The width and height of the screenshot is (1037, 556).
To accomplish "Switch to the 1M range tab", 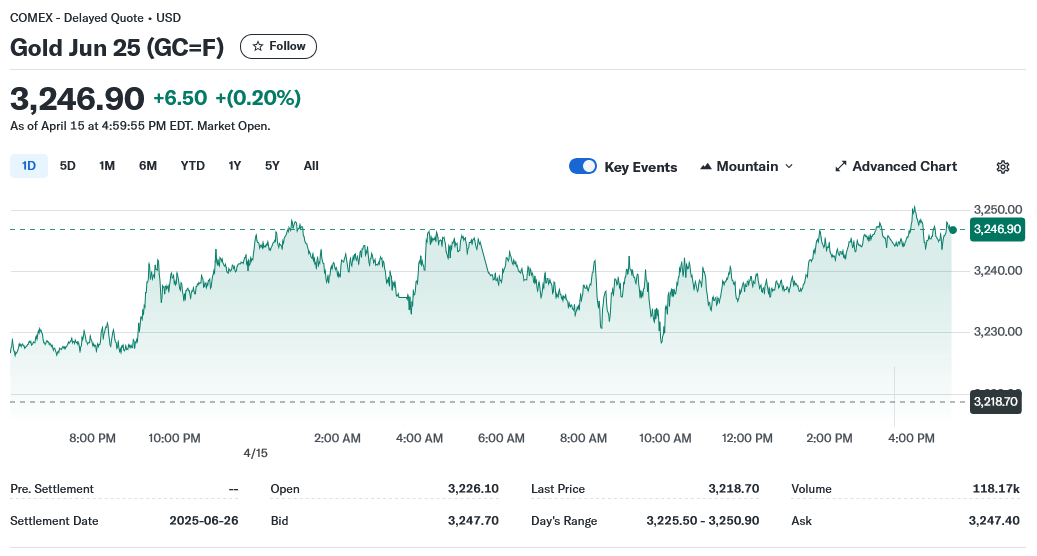I will click(107, 166).
